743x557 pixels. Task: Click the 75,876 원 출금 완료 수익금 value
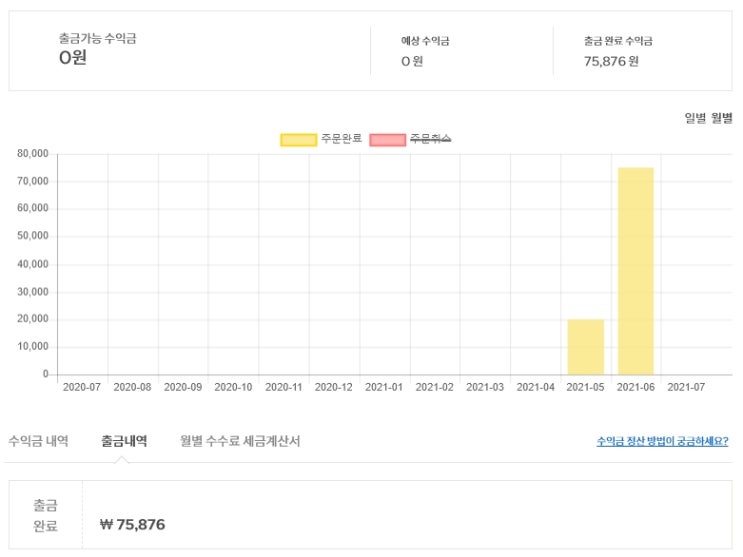click(611, 61)
